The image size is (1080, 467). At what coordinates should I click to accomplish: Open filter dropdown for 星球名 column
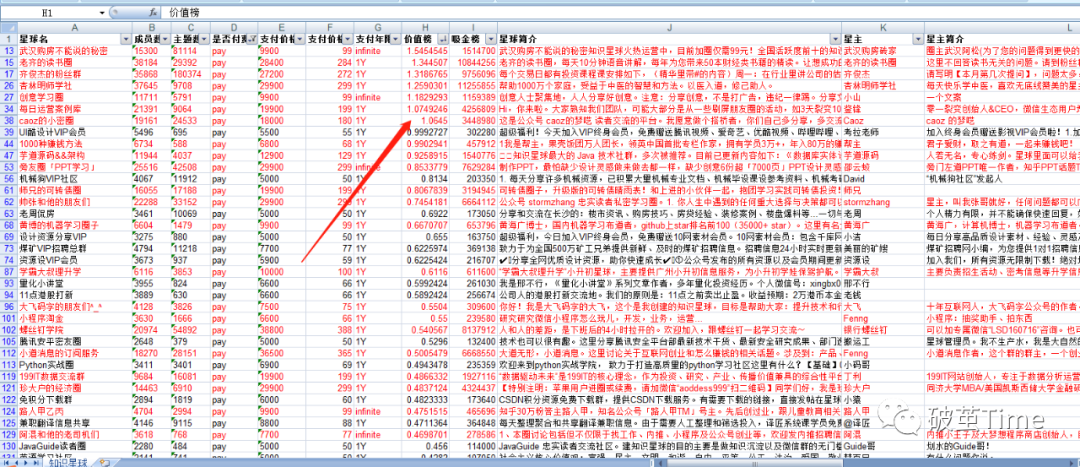pyautogui.click(x=125, y=39)
